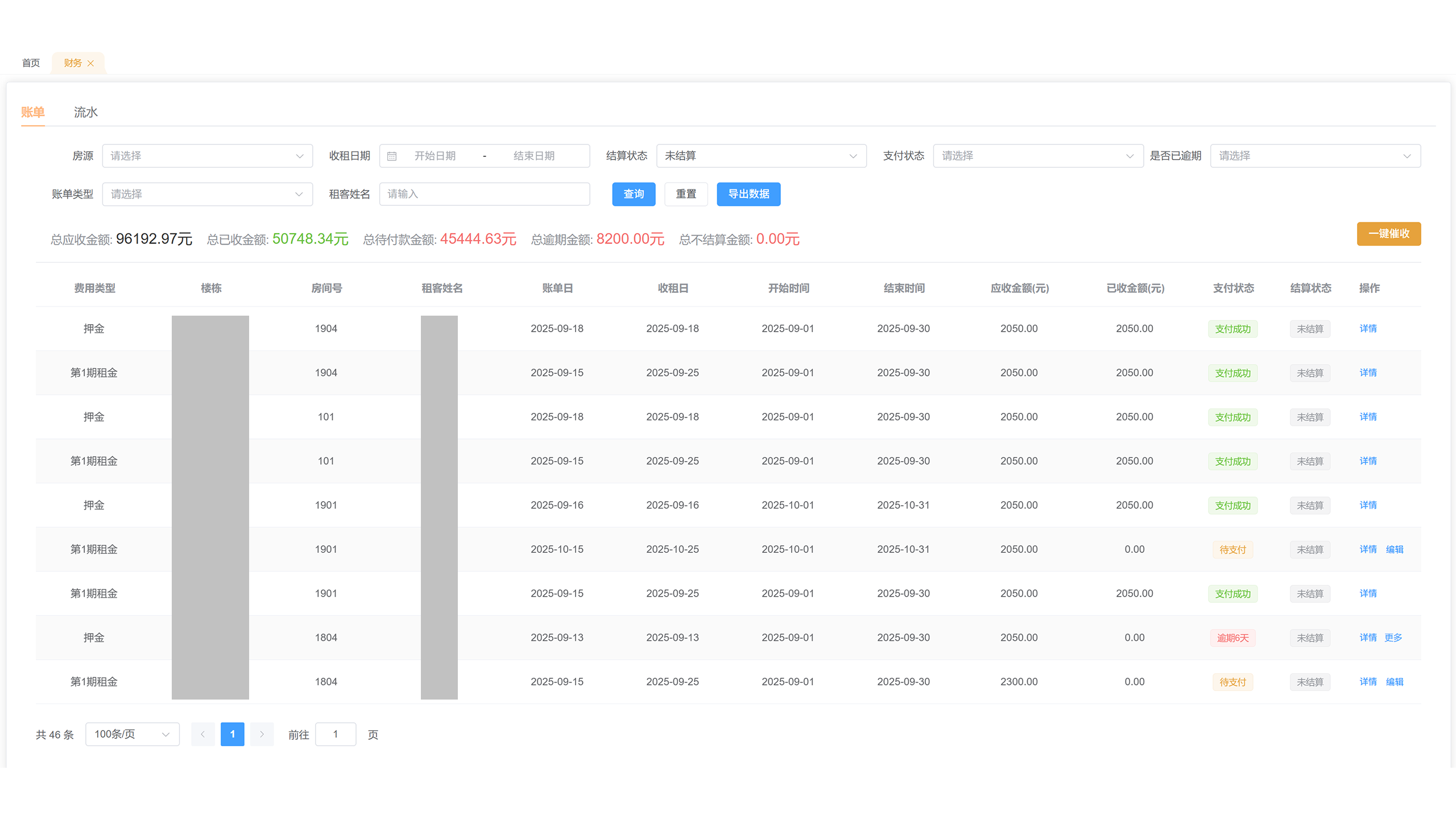The height and width of the screenshot is (819, 1456).
Task: Switch to the 流水 tab
Action: pyautogui.click(x=85, y=112)
